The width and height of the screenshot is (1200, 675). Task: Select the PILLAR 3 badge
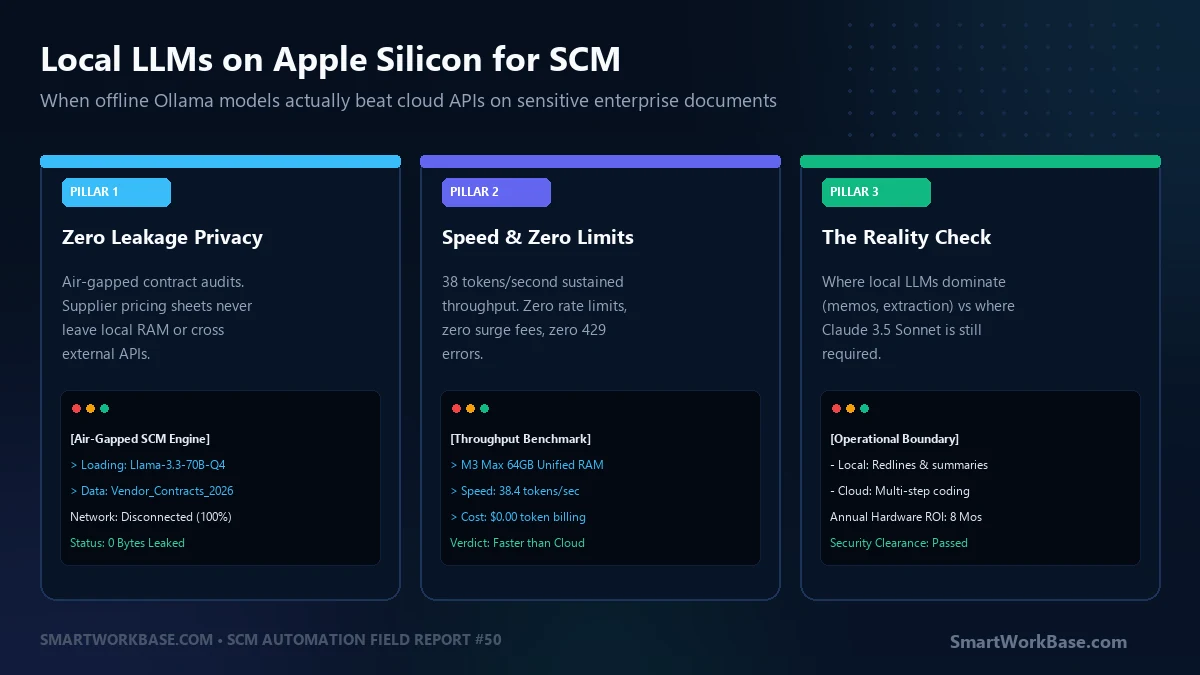pyautogui.click(x=876, y=192)
